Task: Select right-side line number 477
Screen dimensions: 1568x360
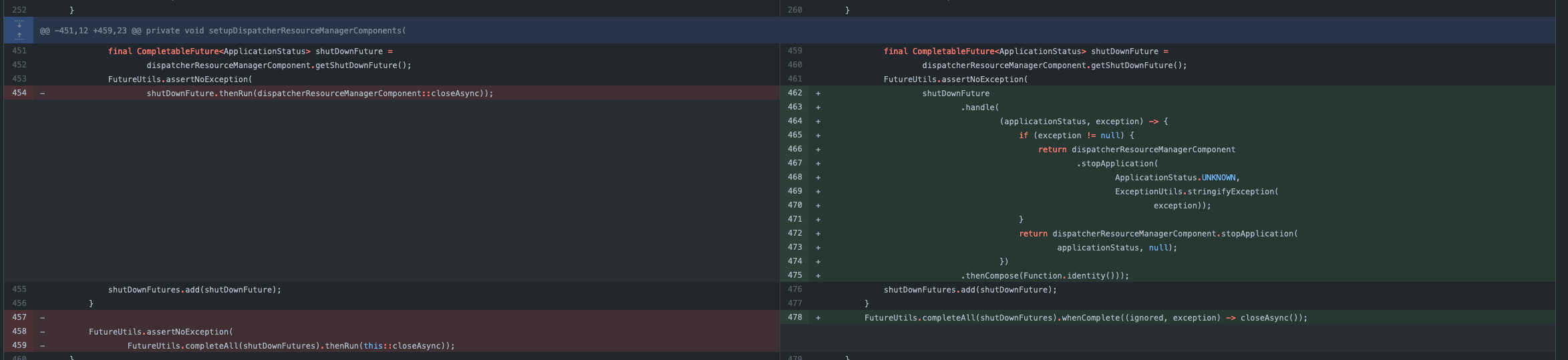Action: pyautogui.click(x=795, y=304)
